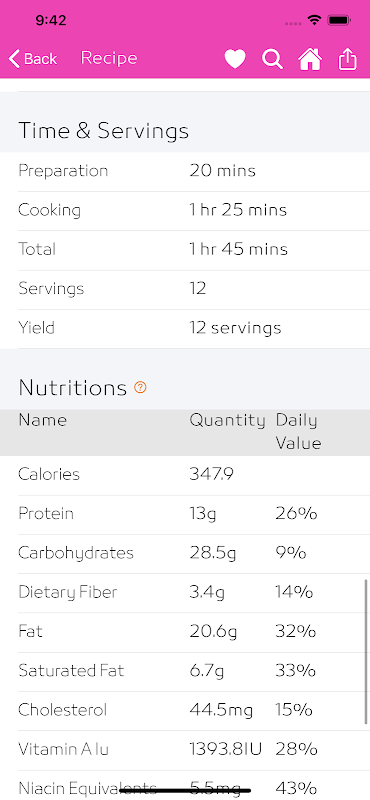Tap the battery indicator icon
The image size is (370, 800).
pyautogui.click(x=339, y=20)
